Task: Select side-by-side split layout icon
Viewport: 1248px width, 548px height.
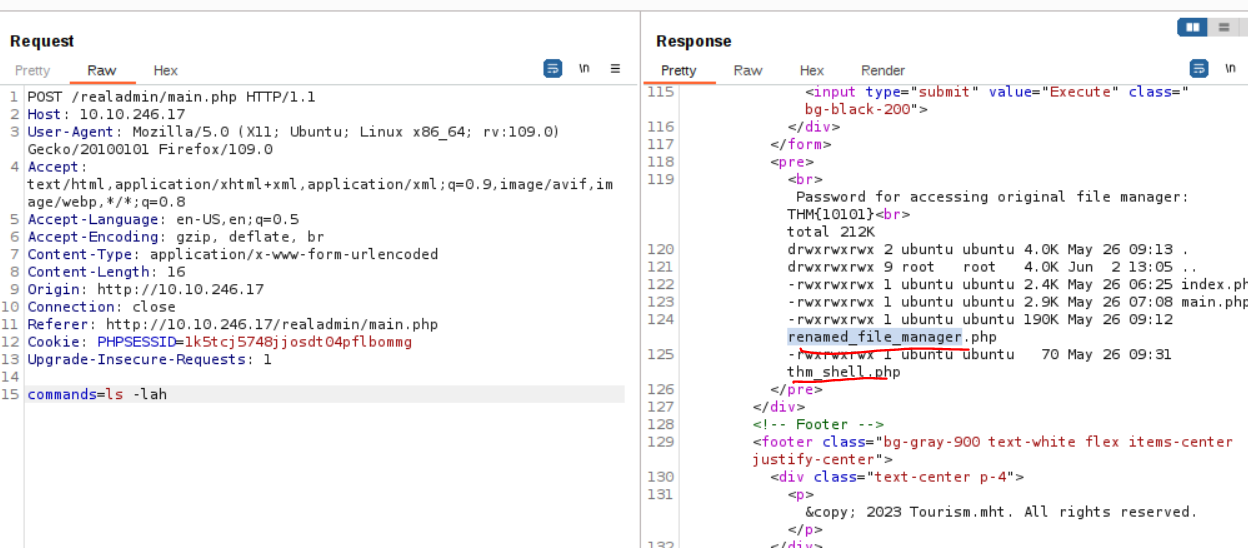Action: point(1192,28)
